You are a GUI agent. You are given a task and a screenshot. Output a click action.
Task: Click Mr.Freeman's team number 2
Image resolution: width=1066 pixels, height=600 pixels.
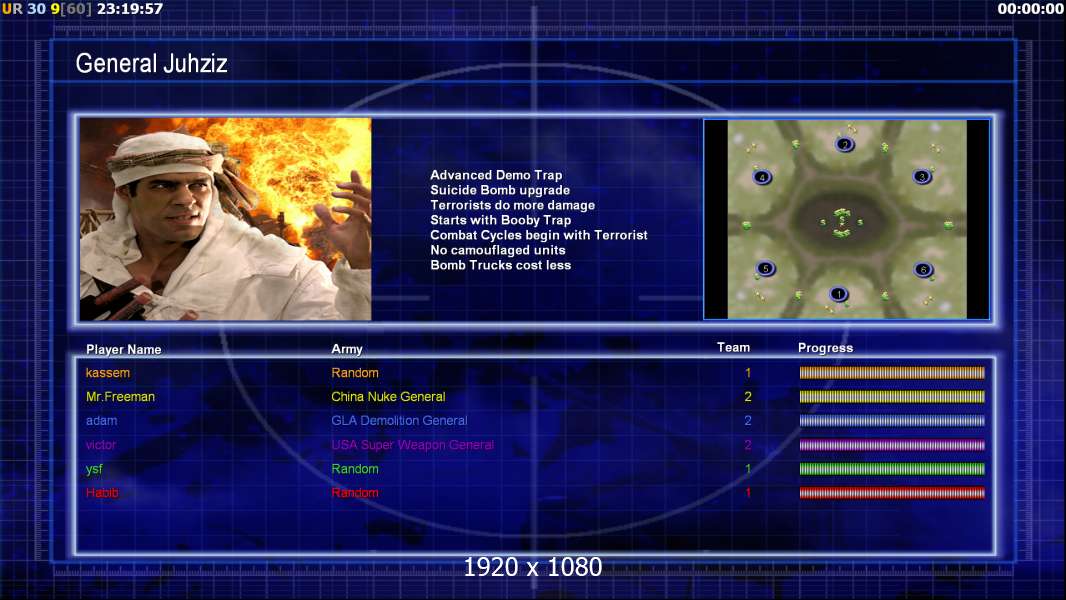point(748,396)
